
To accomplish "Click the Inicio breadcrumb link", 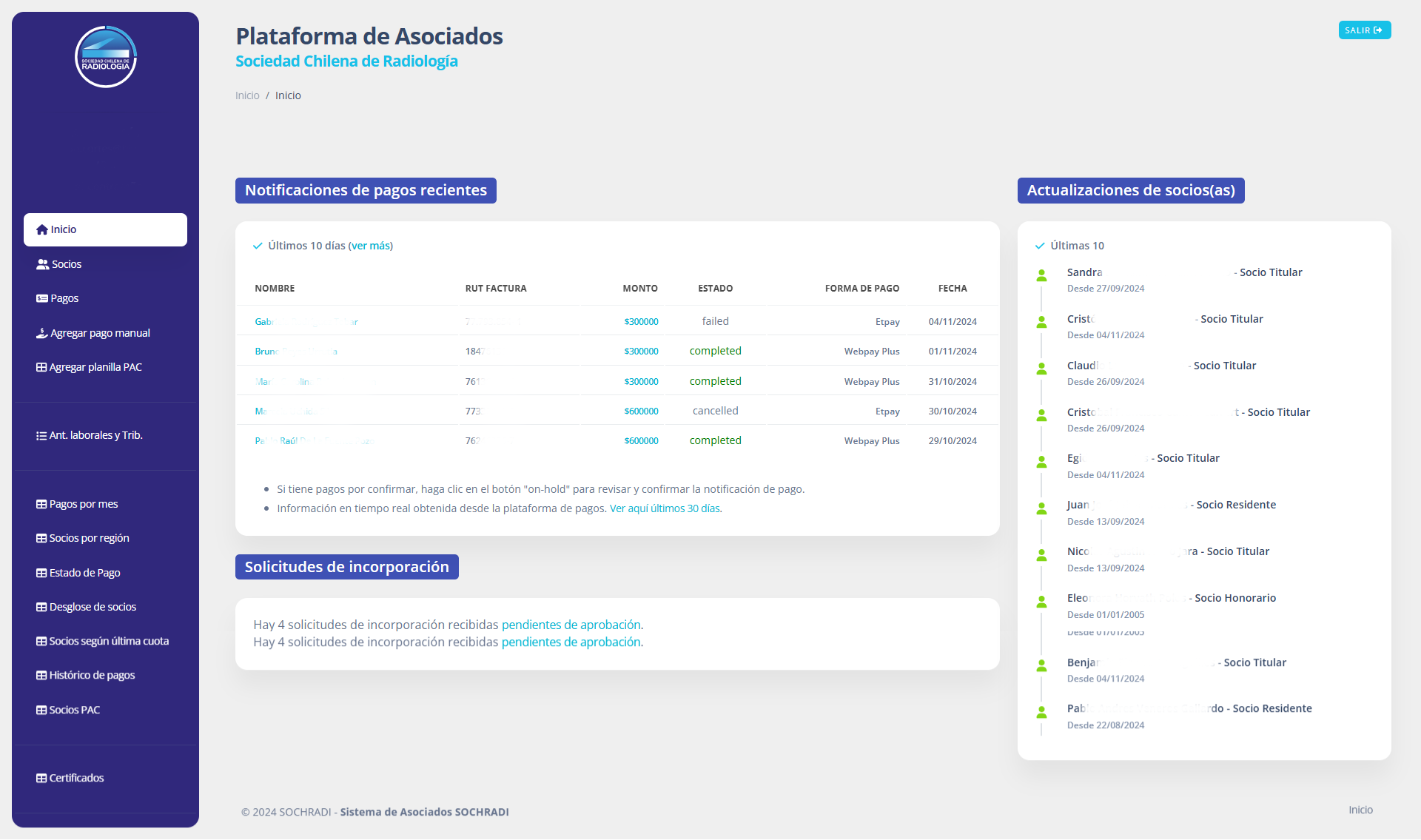I will click(x=247, y=95).
